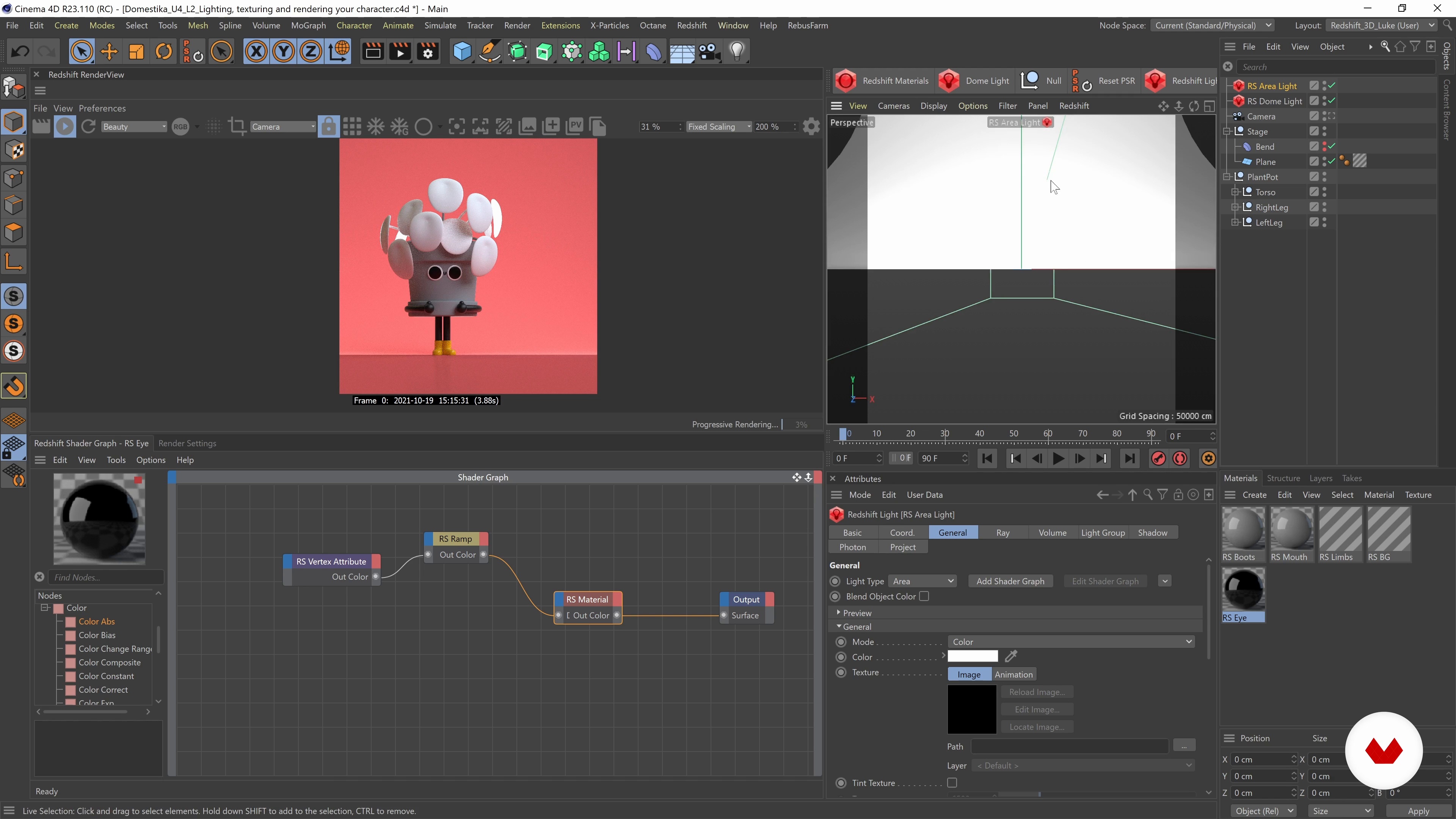The height and width of the screenshot is (819, 1456).
Task: Open RenderView settings gear icon
Action: [x=811, y=127]
